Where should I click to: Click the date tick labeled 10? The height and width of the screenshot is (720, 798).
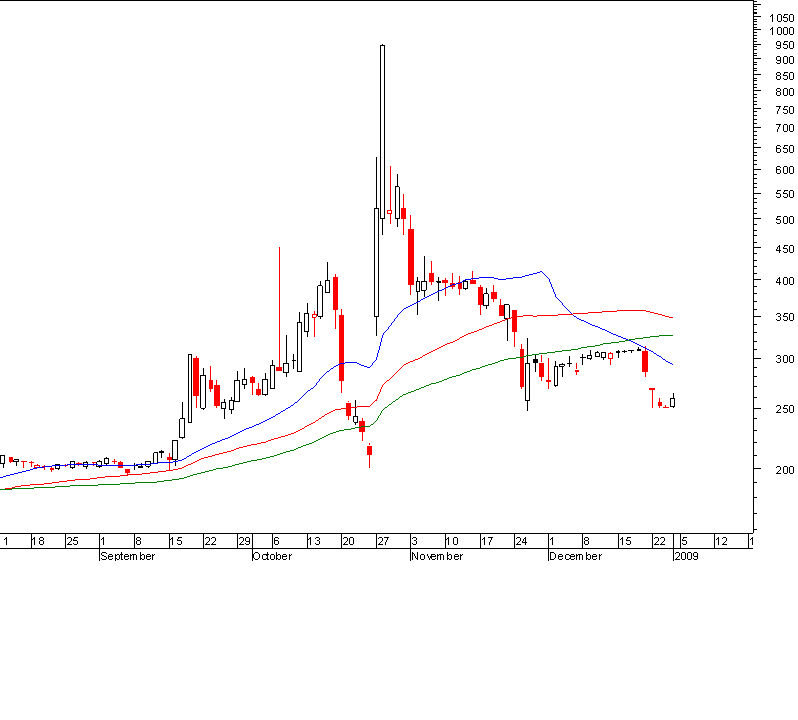452,541
